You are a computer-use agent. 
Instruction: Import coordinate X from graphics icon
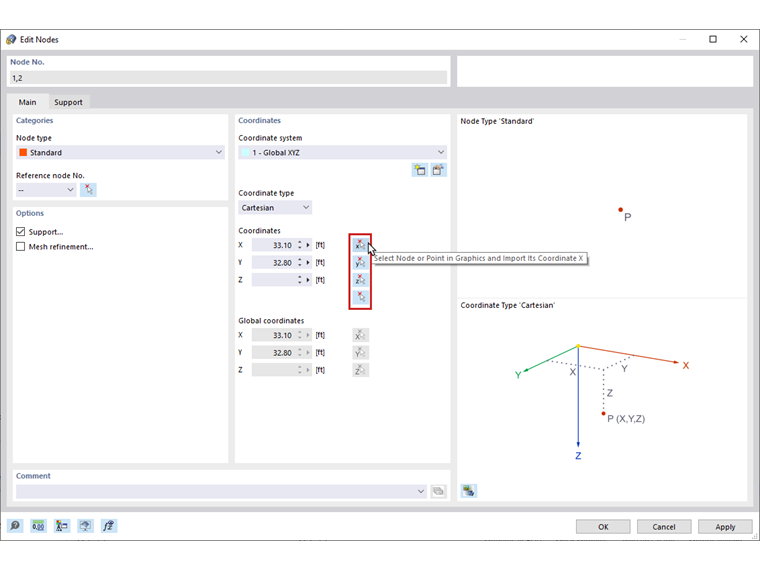click(x=360, y=245)
